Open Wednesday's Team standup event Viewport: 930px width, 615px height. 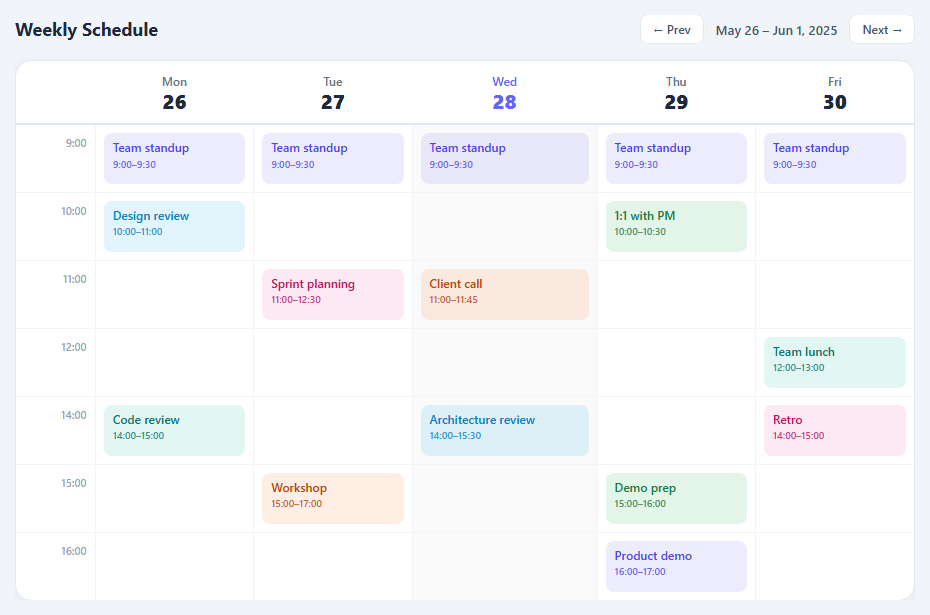505,158
